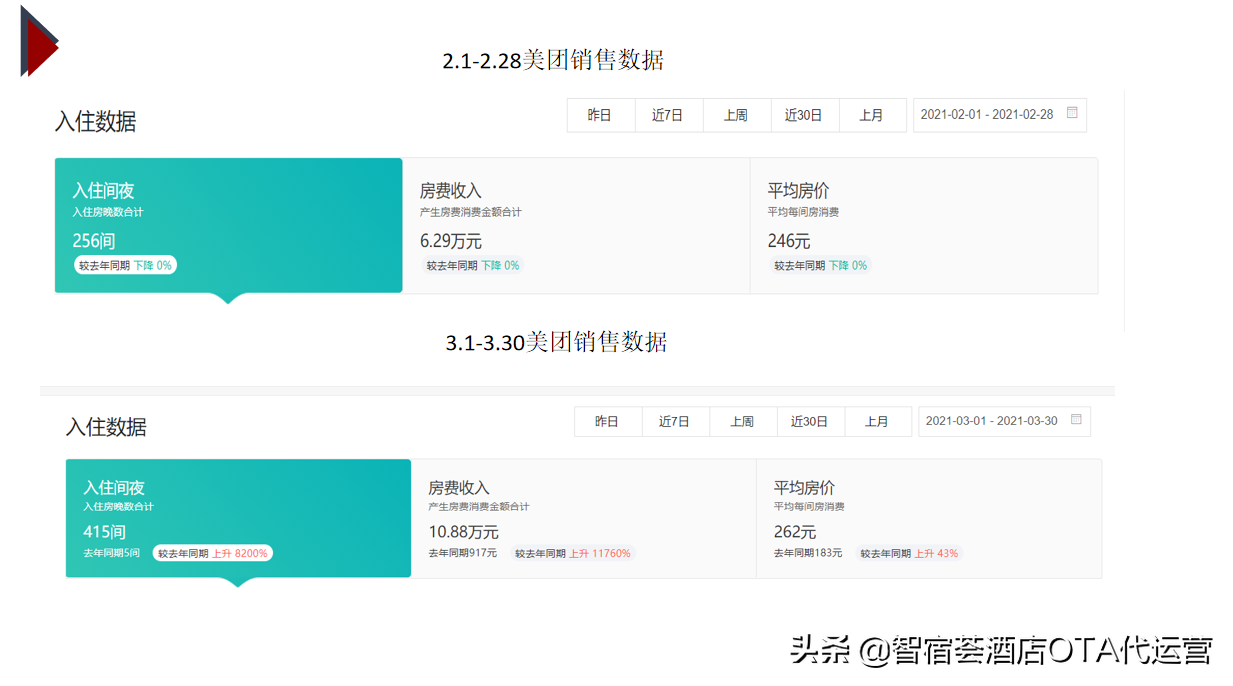Choose 上周 in the lower filter bar
The height and width of the screenshot is (686, 1233).
point(742,422)
